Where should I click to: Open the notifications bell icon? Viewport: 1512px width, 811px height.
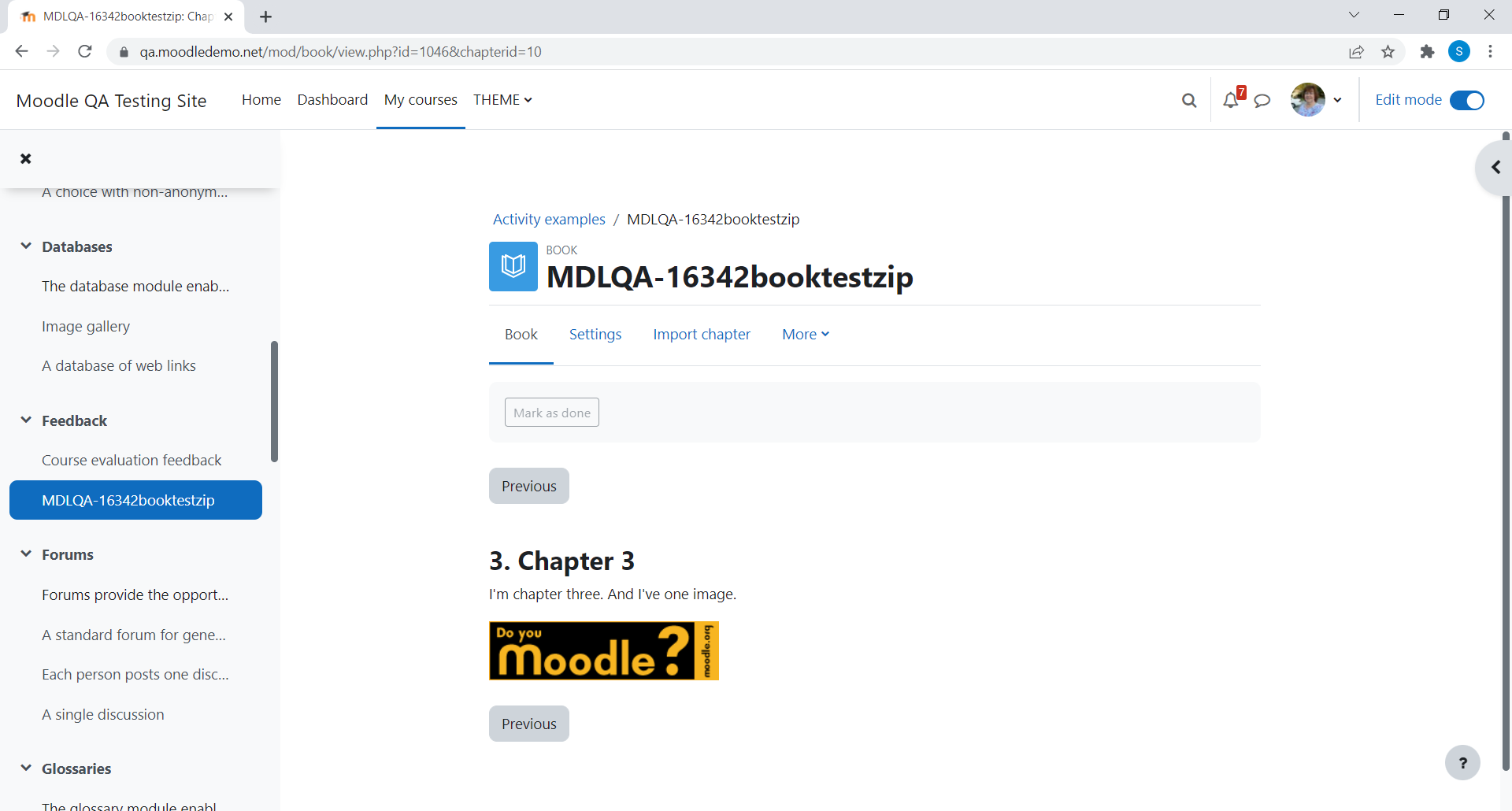[1231, 100]
